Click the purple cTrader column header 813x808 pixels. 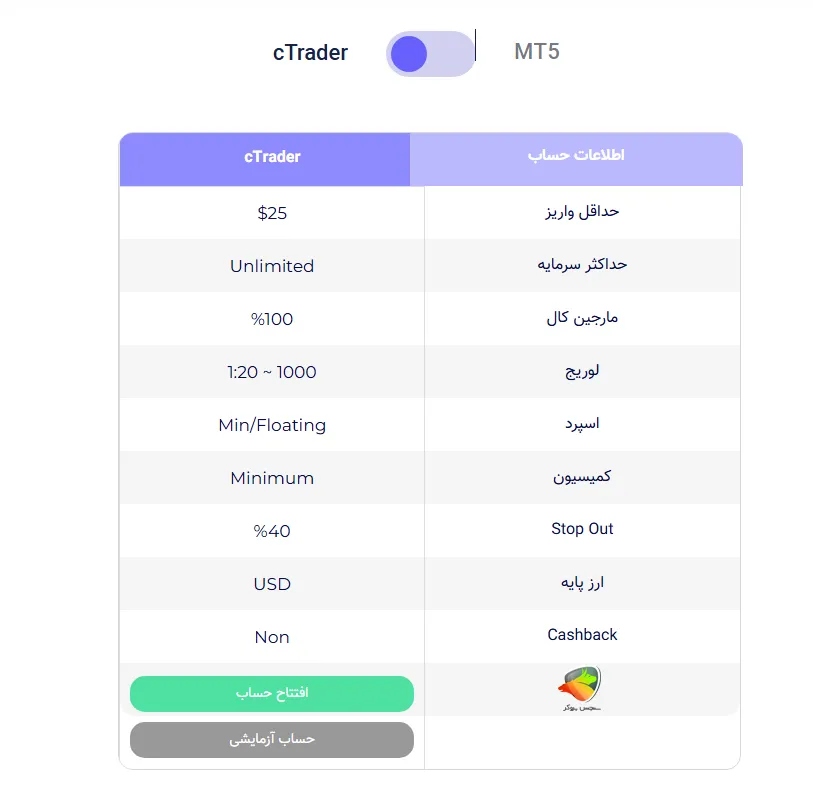click(270, 158)
